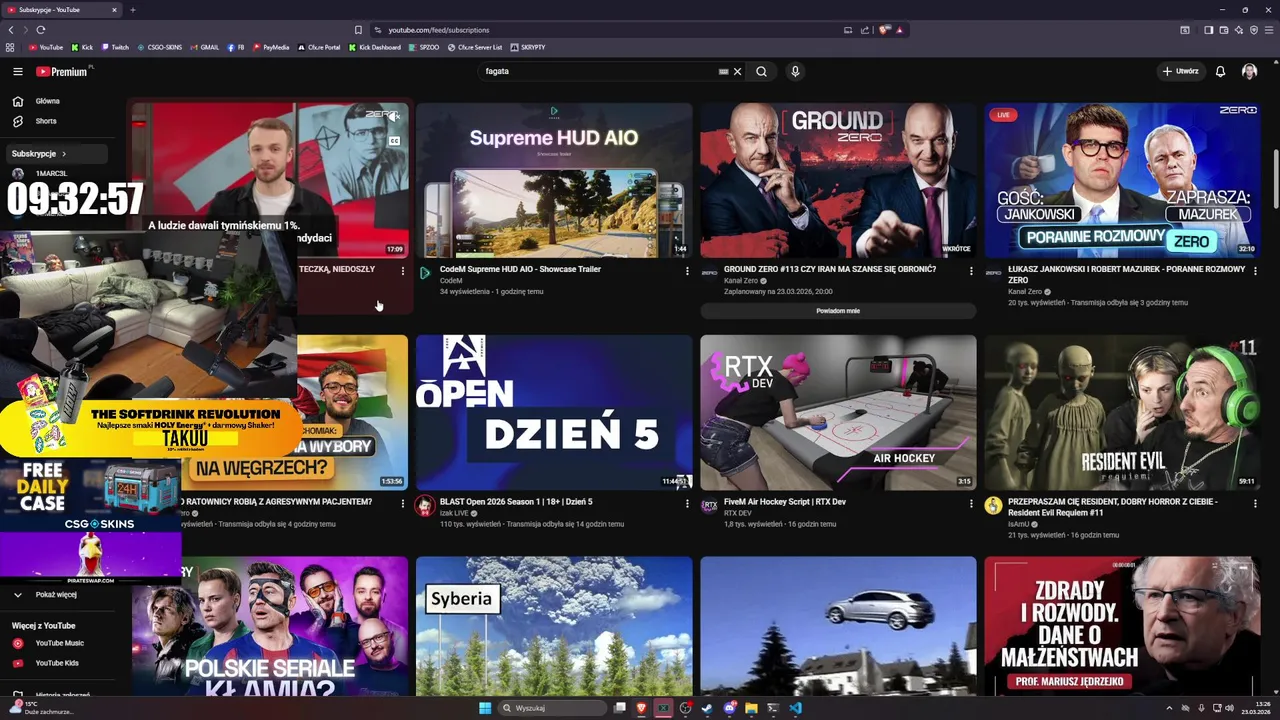
Task: Open the account avatar menu
Action: 1249,71
